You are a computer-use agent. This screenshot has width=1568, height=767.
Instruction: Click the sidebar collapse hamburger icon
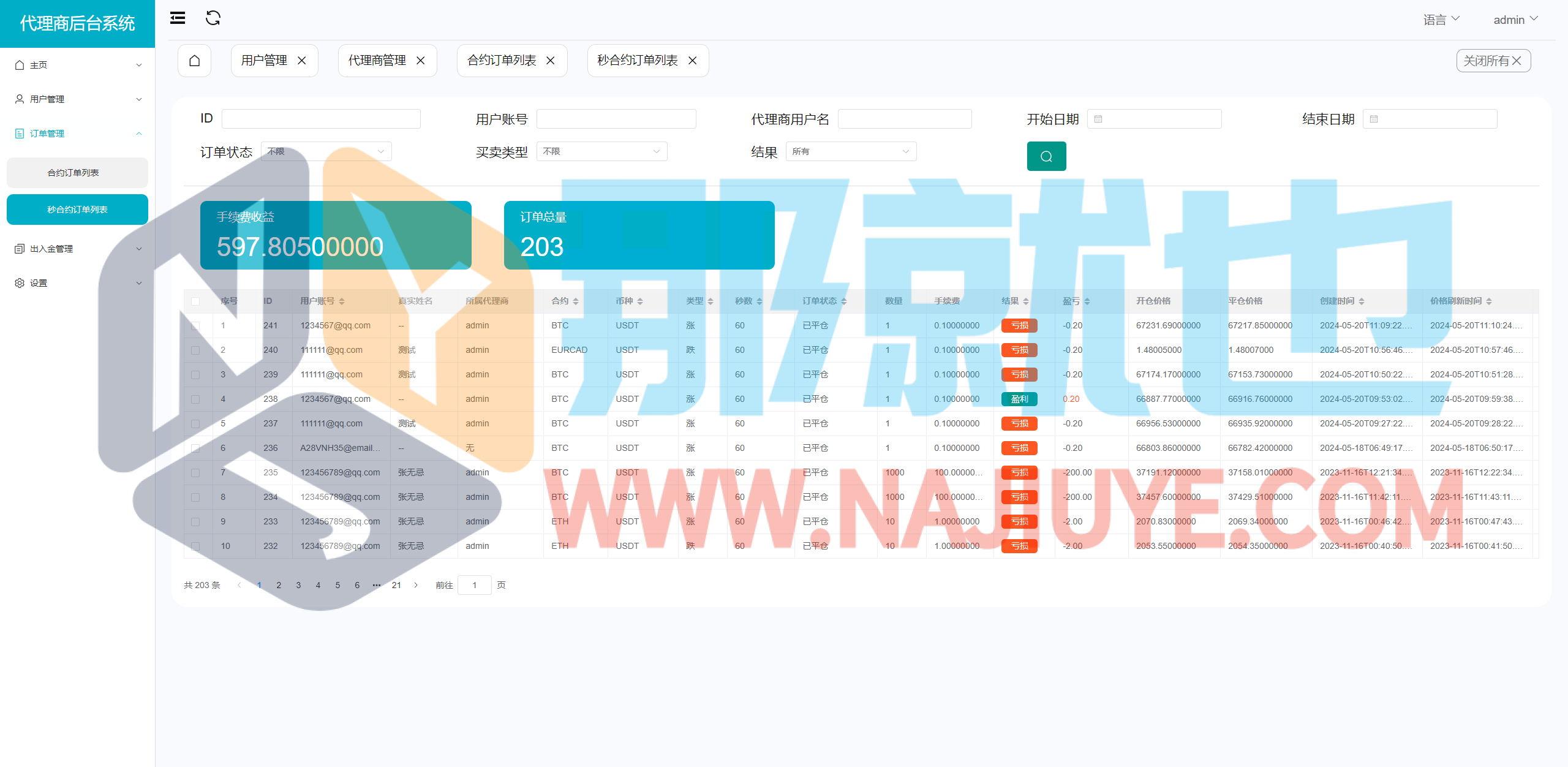(x=178, y=18)
